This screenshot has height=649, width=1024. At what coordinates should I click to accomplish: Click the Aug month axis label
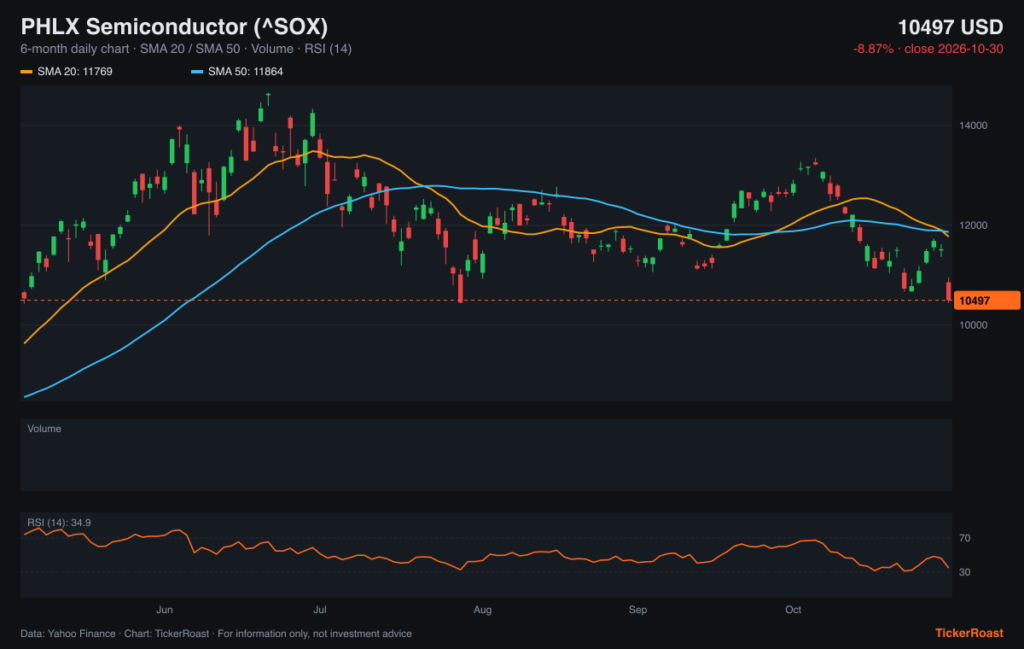pos(483,610)
